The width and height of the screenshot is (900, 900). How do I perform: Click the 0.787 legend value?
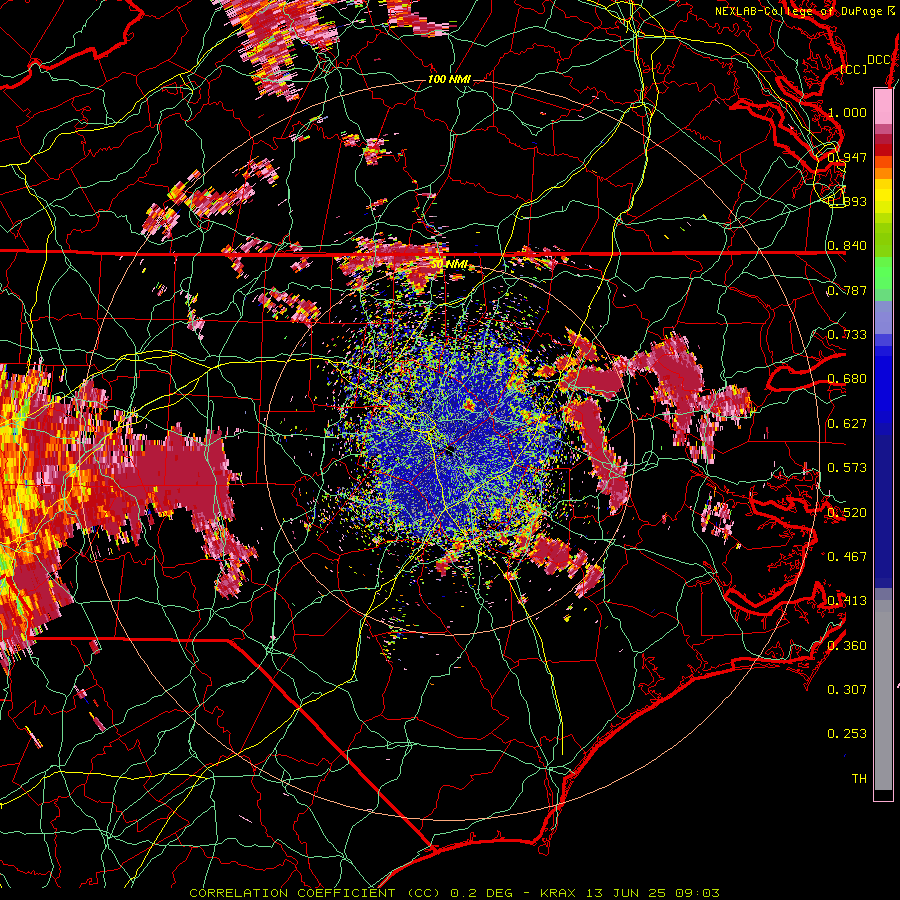847,290
